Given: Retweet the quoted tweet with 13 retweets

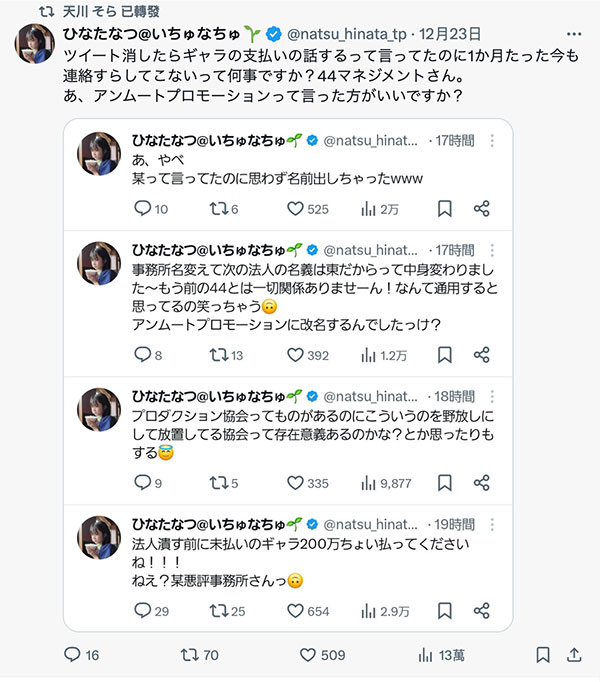Looking at the screenshot, I should [x=218, y=354].
